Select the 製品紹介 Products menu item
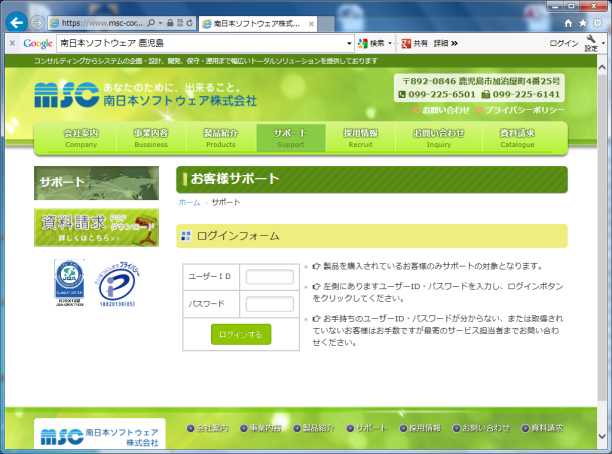Screen dimensions: 612x454 click(x=220, y=137)
